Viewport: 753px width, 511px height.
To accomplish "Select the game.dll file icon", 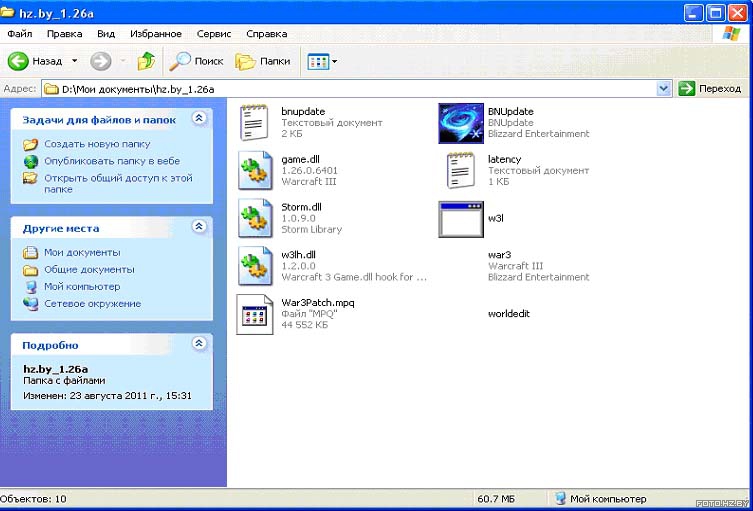I will tap(255, 170).
